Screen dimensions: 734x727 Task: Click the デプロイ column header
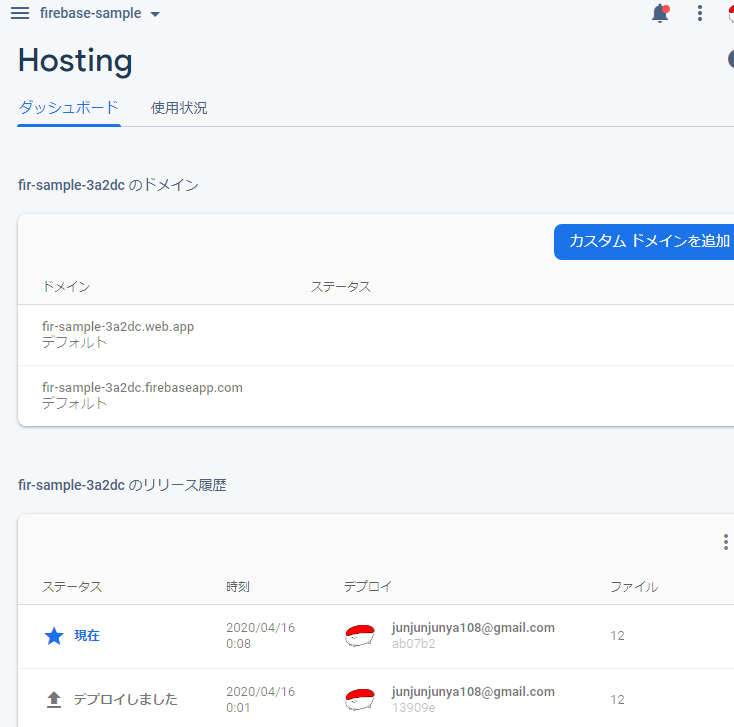(x=368, y=587)
